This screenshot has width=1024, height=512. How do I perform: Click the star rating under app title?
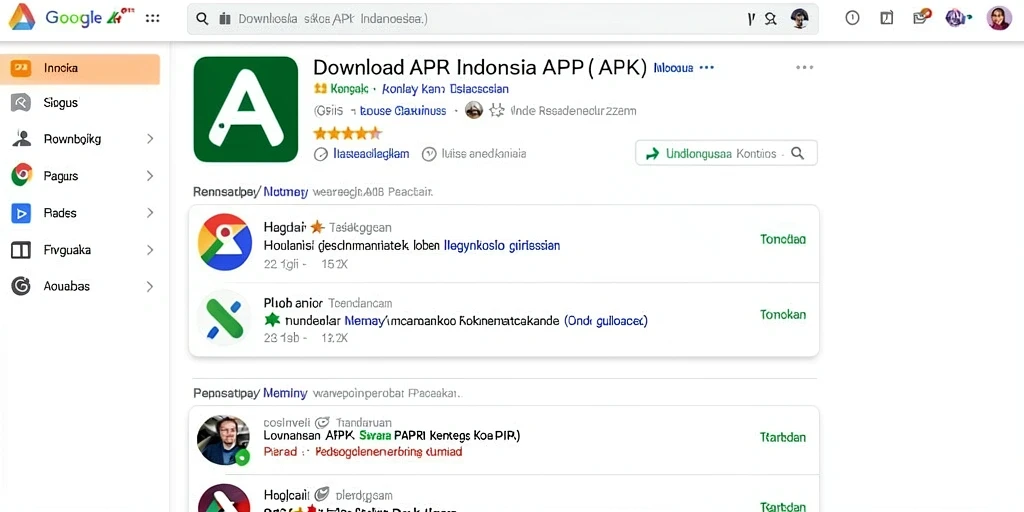click(347, 133)
